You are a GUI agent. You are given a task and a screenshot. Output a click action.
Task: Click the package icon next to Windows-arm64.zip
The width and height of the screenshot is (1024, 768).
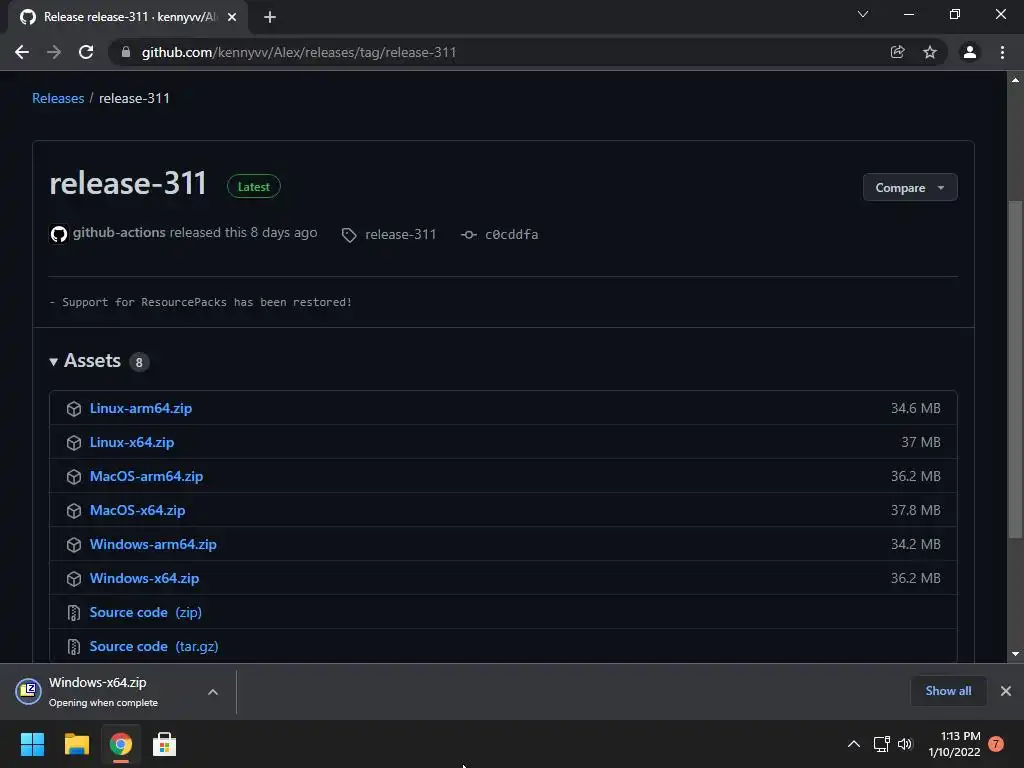[74, 545]
